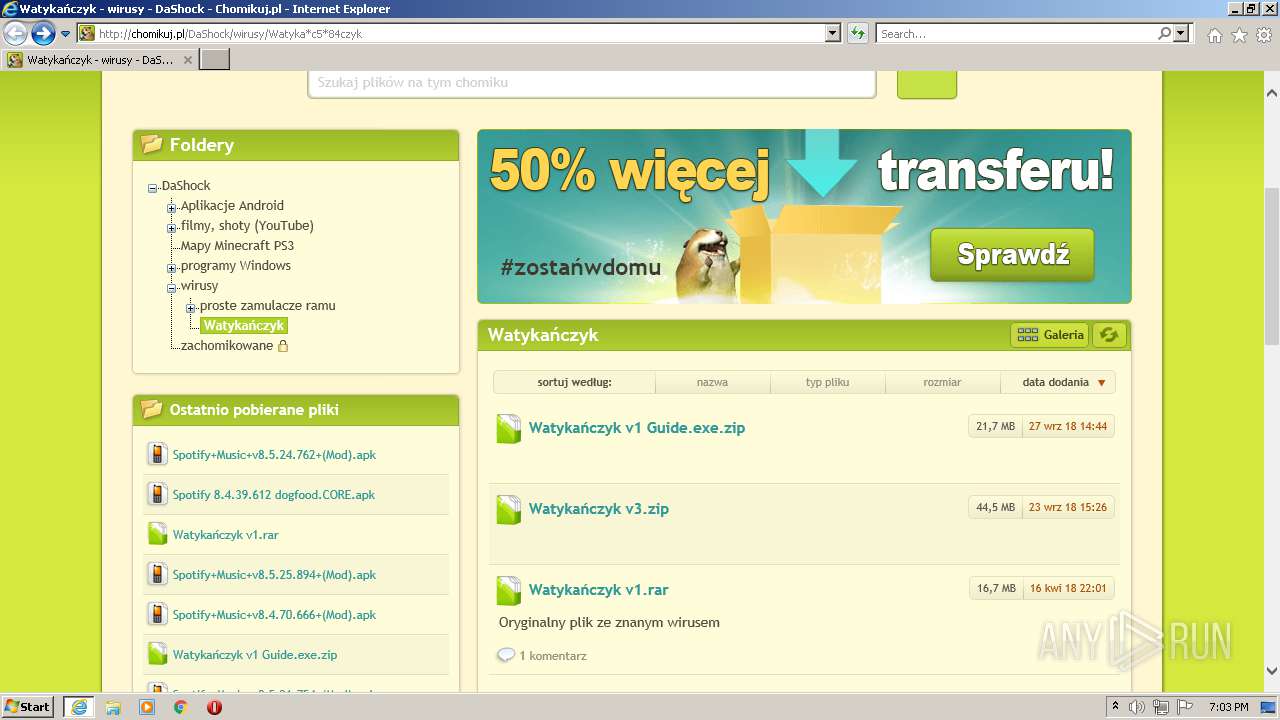Click the Refresh page icon
1280x720 pixels.
point(857,34)
